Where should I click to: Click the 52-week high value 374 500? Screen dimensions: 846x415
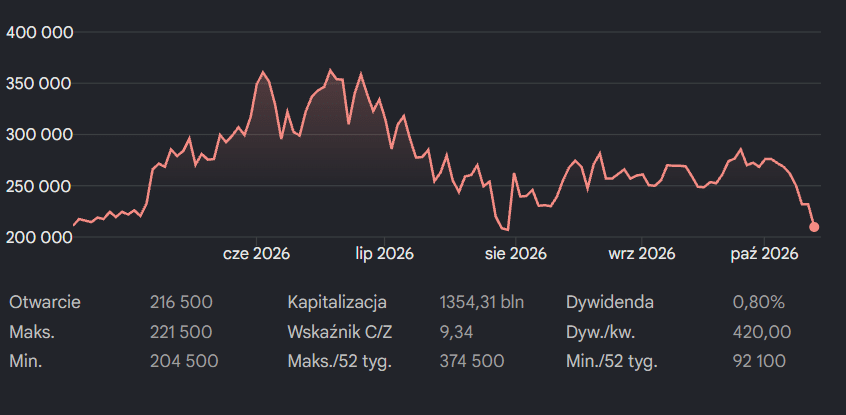click(x=472, y=361)
